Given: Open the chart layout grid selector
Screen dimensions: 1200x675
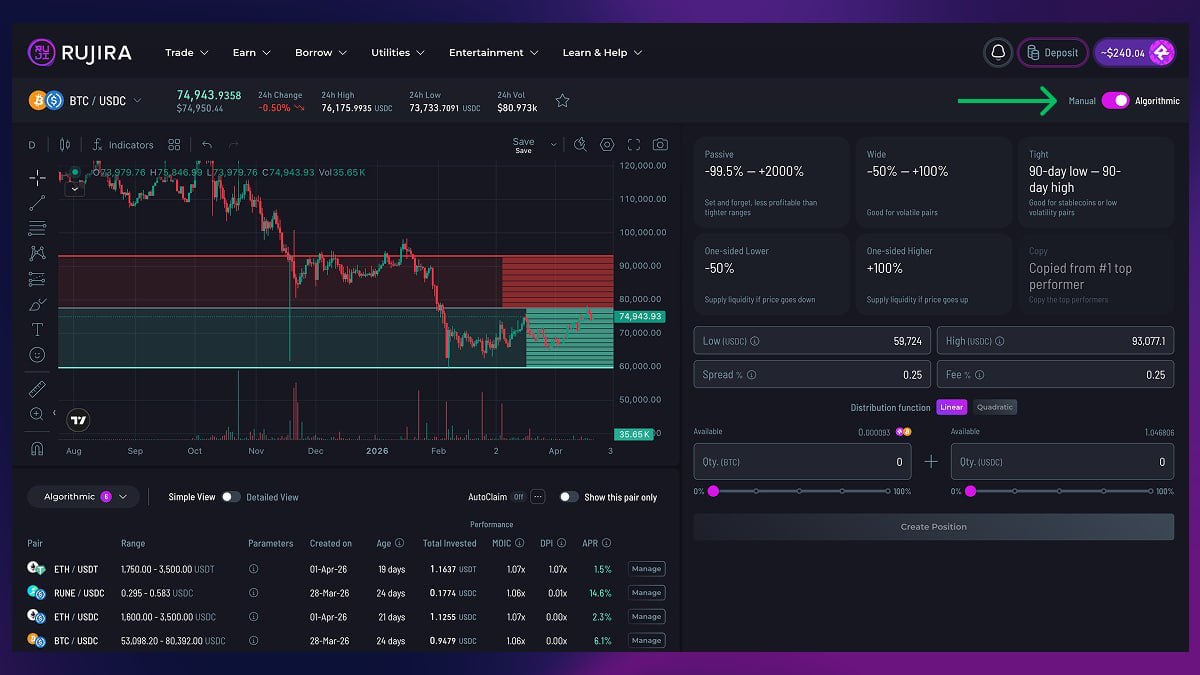Looking at the screenshot, I should click(174, 145).
